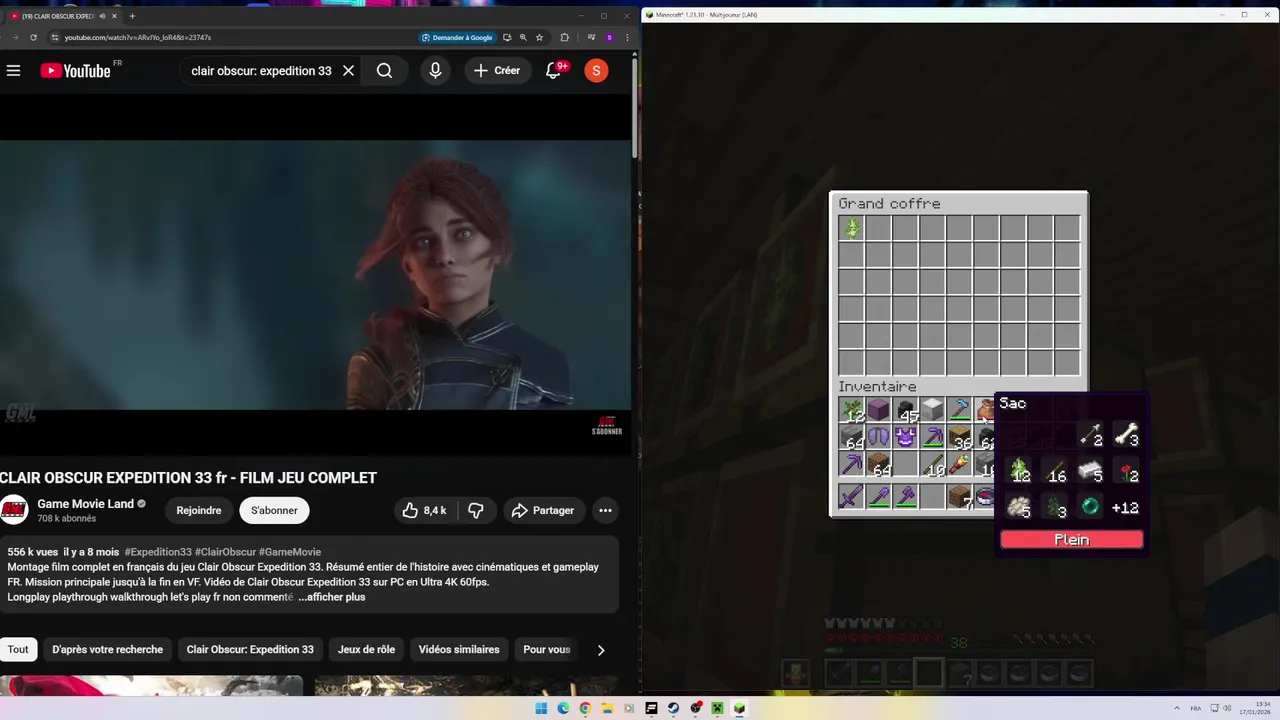Select the Clair Obscur: Expedition 33 chip
Screen dimensions: 1280x720
coord(250,649)
